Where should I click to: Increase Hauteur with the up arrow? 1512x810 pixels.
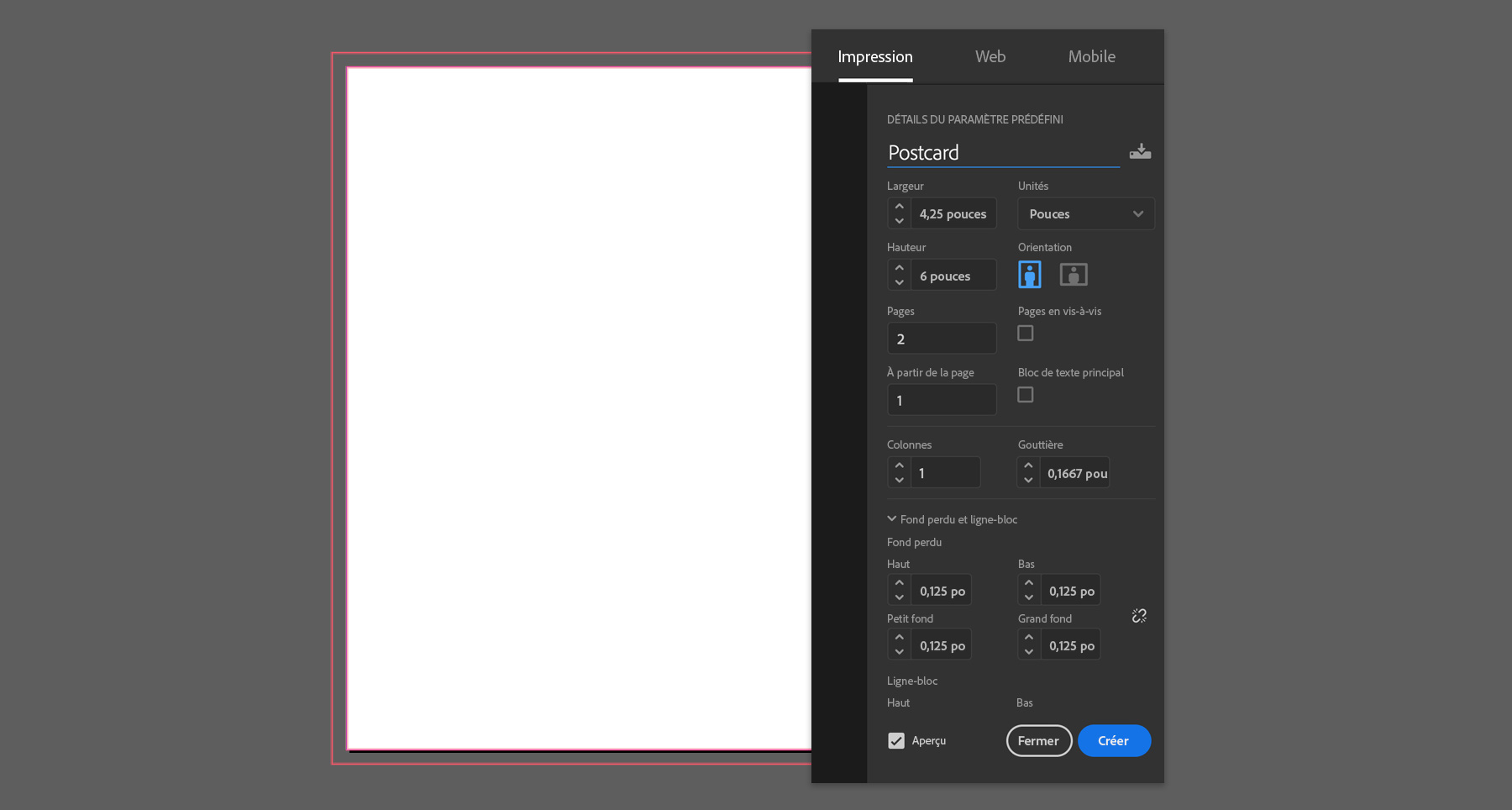[900, 267]
